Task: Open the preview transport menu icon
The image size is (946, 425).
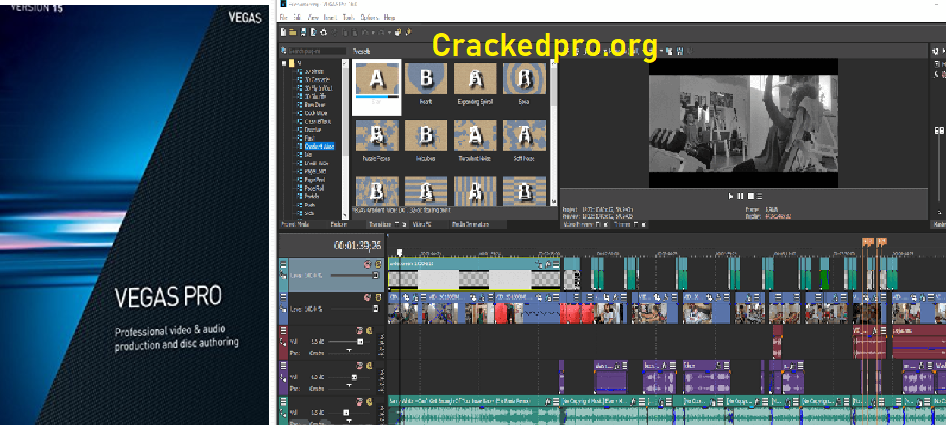Action: click(x=760, y=196)
